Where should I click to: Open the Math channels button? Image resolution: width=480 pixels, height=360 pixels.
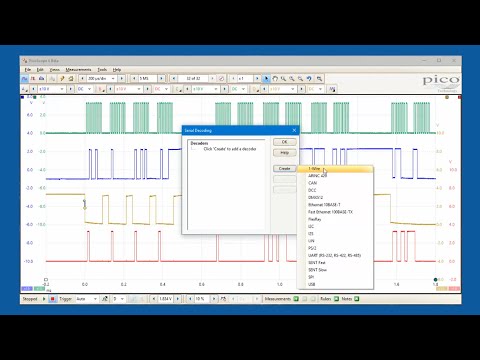tap(332, 89)
